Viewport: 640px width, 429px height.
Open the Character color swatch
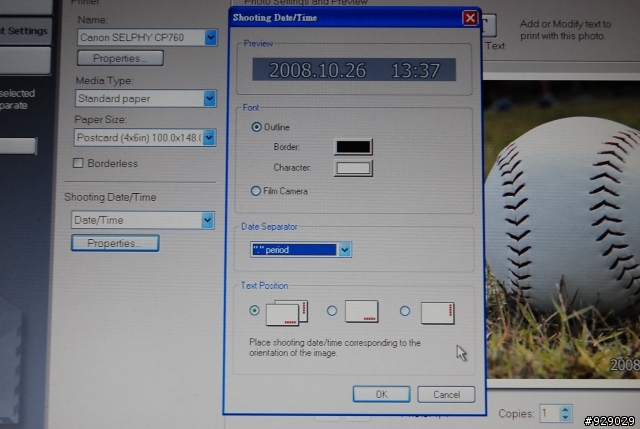pos(353,168)
